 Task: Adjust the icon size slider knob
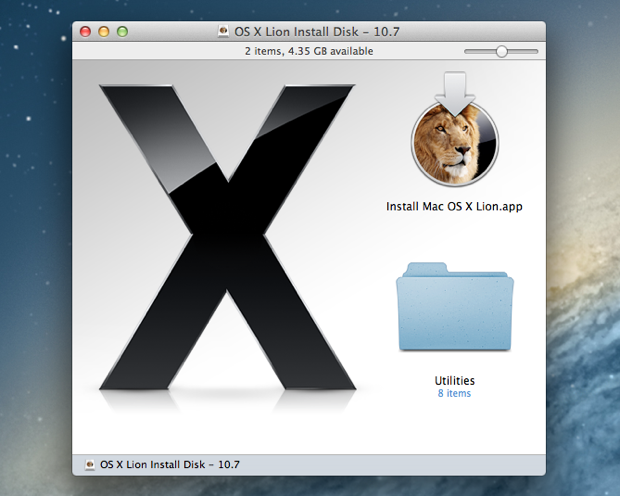coord(501,51)
